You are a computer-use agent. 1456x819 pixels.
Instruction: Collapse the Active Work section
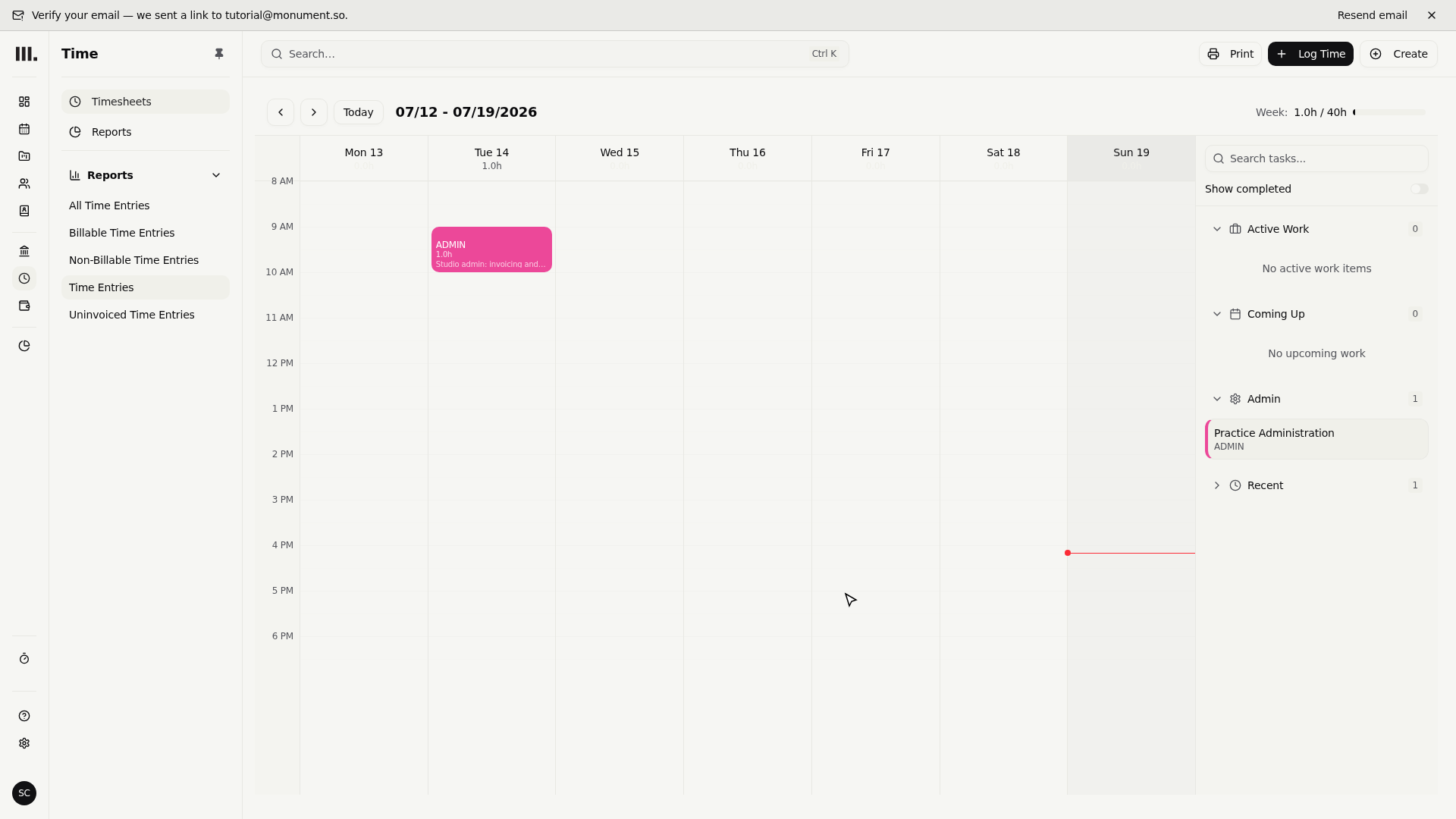point(1217,229)
